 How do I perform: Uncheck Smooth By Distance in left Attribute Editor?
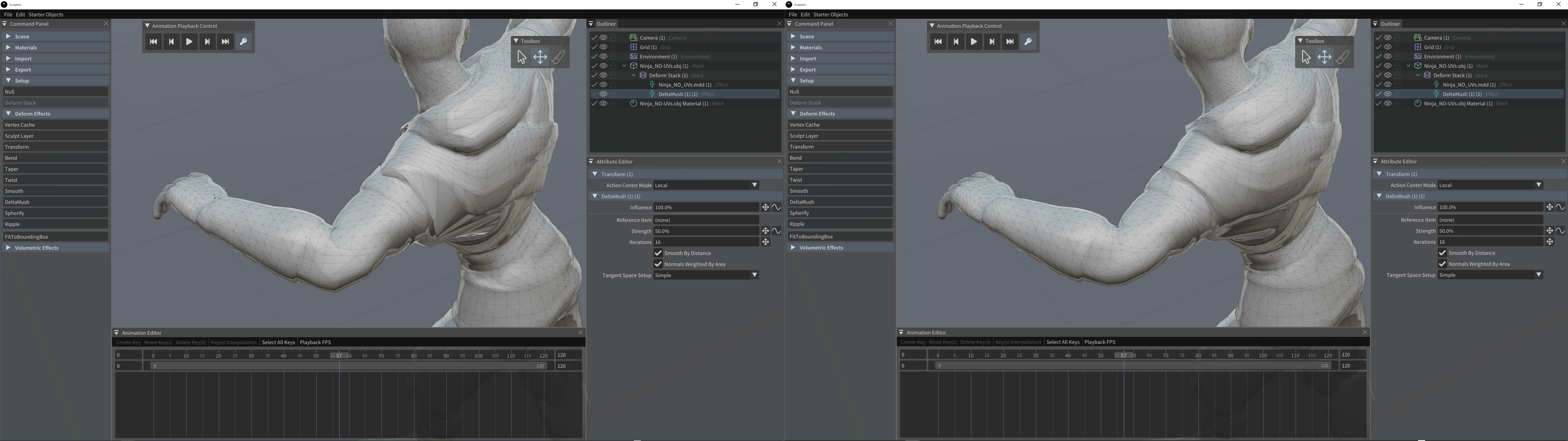(x=658, y=254)
